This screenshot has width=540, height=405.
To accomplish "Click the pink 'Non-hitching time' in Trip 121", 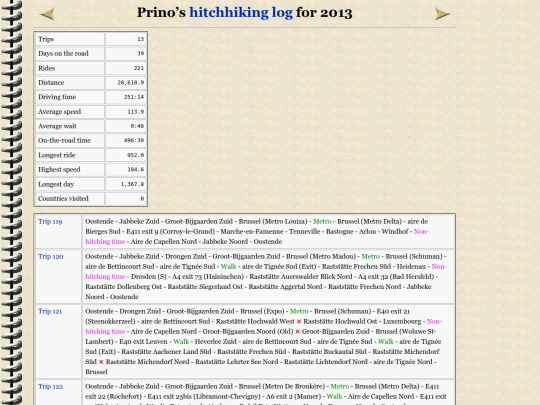I will coord(434,321).
